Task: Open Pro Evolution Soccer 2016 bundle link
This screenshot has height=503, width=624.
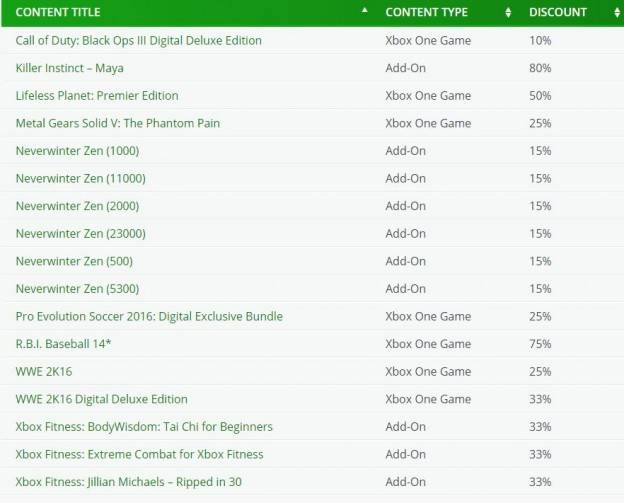Action: click(149, 316)
